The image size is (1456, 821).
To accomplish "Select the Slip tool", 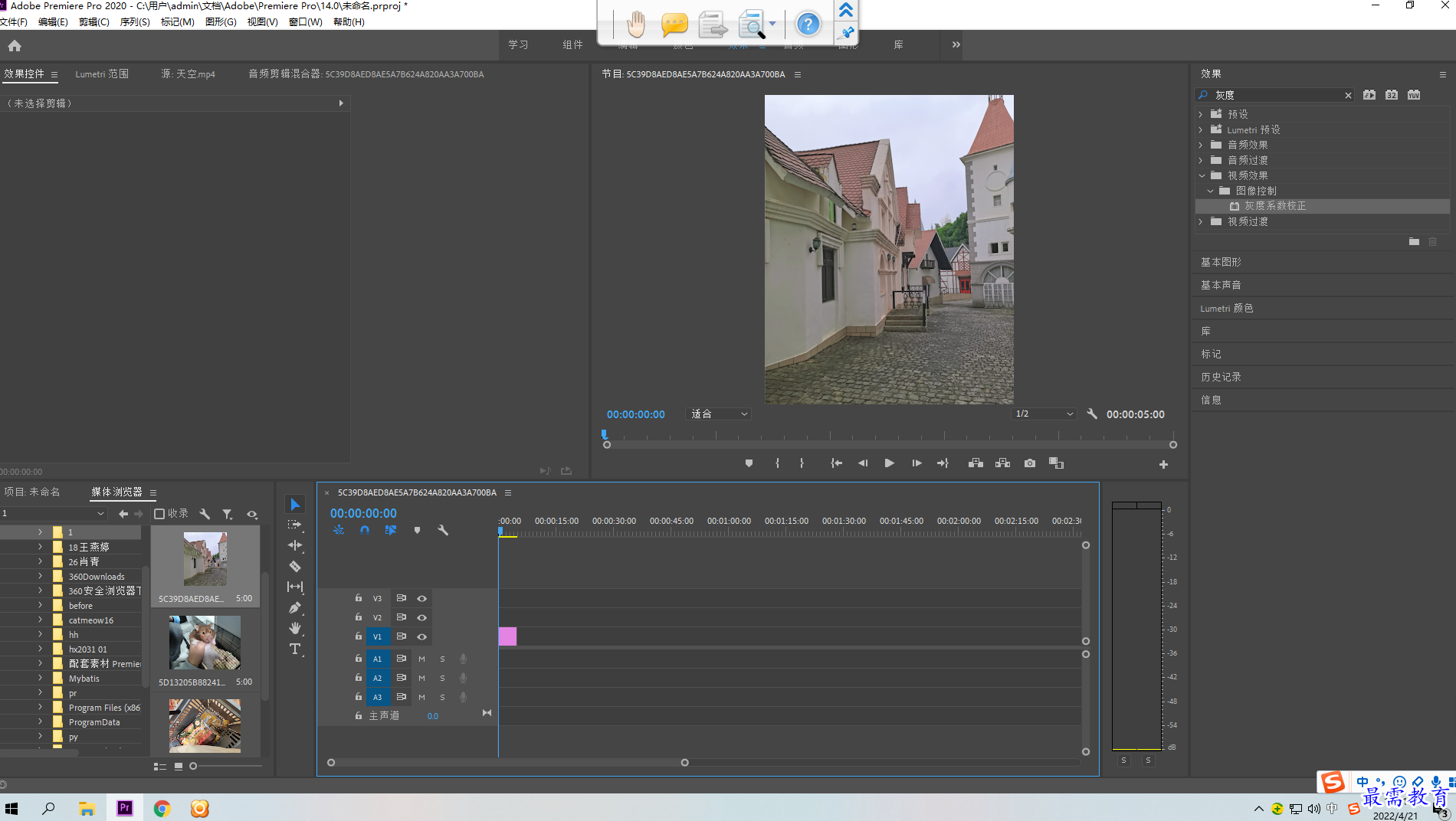I will (x=295, y=587).
